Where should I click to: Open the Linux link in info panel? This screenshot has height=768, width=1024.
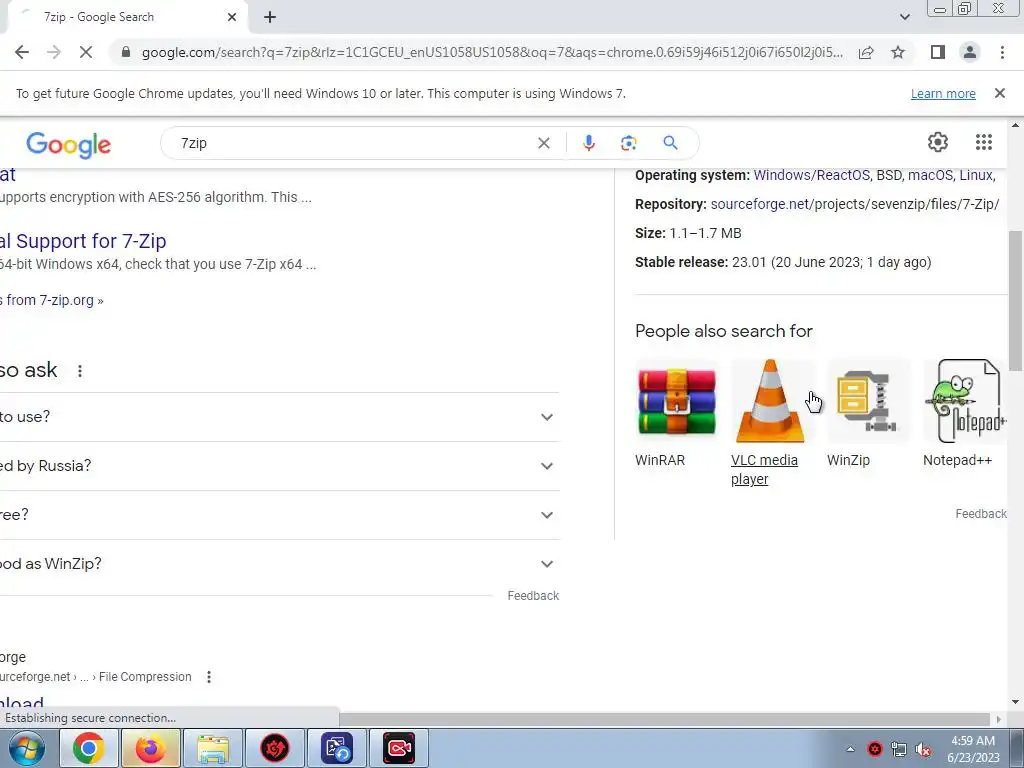(976, 175)
